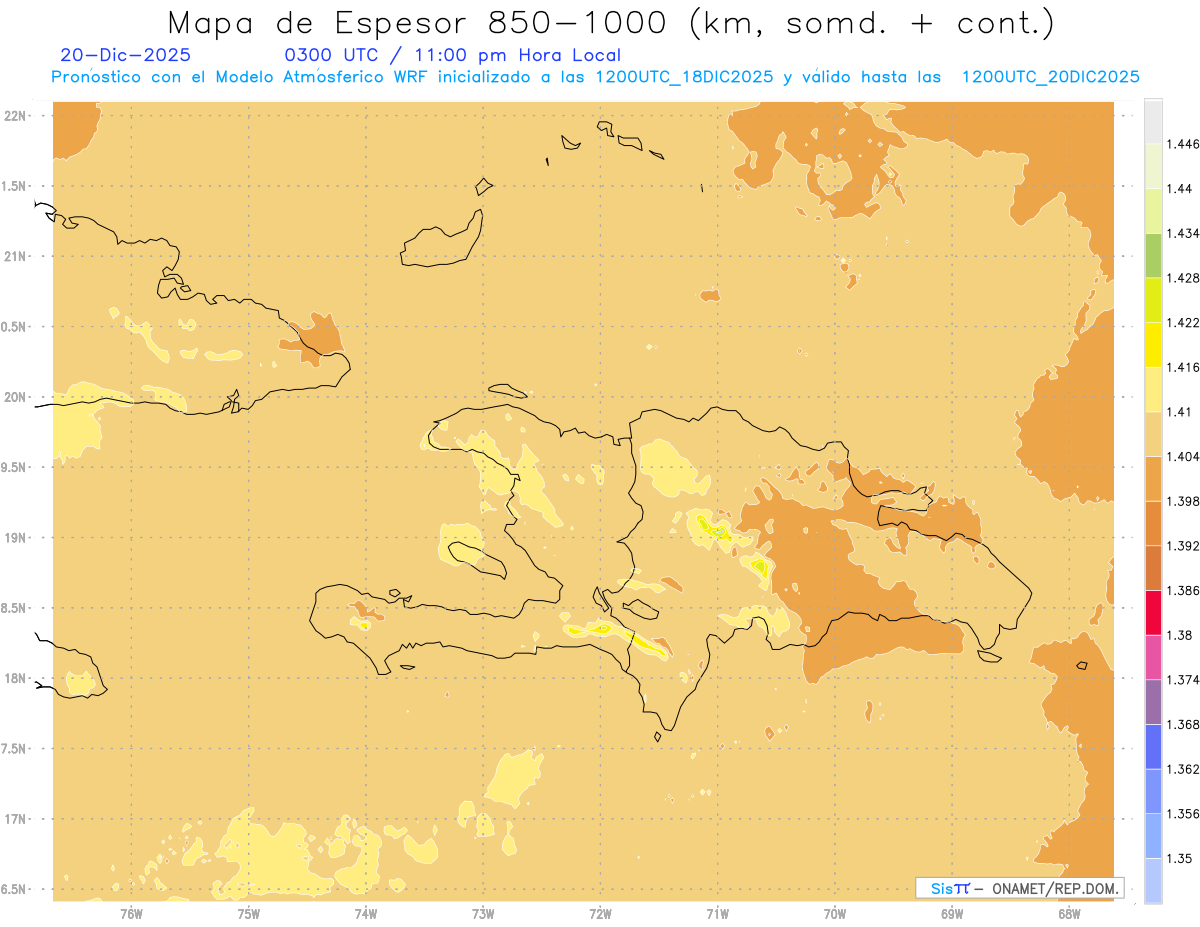
Task: Click the '1.434' colorbar value
Action: tap(1183, 233)
